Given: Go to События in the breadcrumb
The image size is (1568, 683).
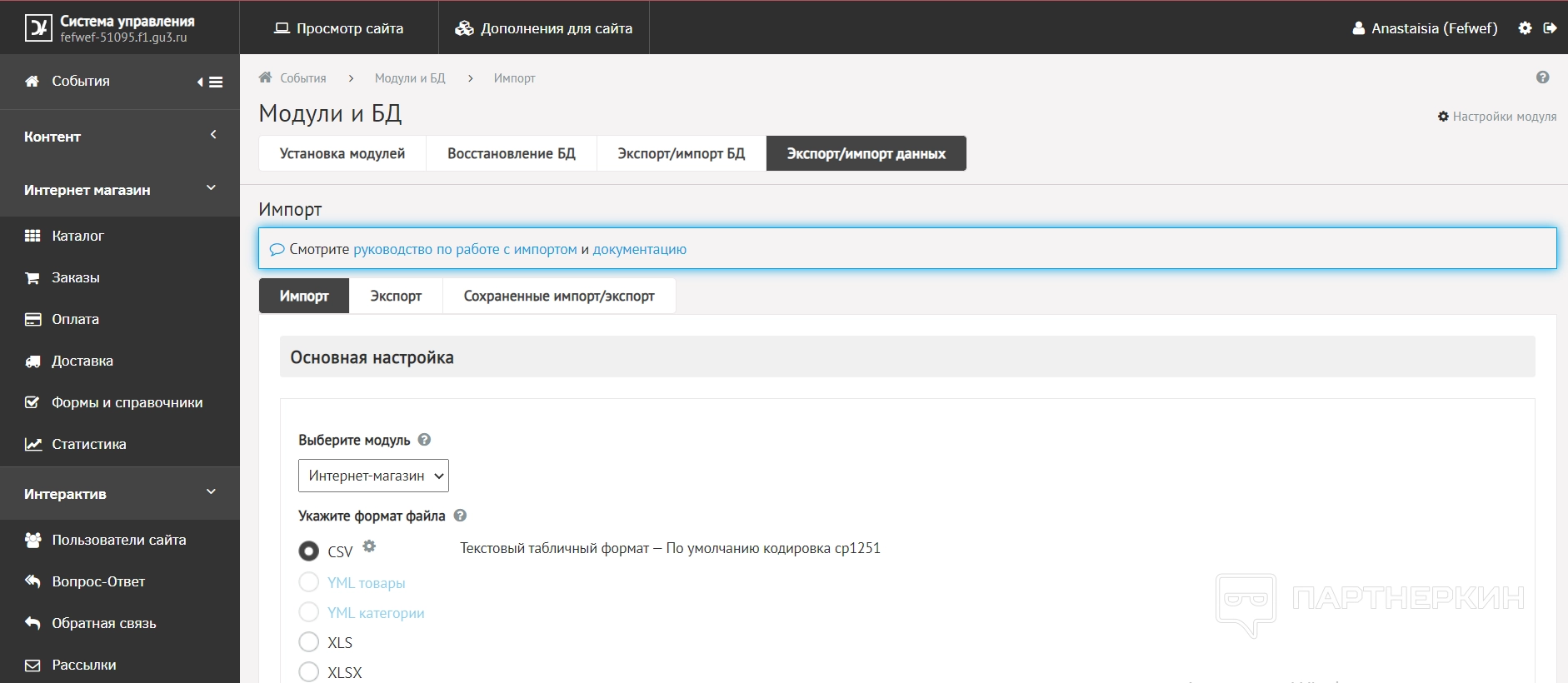Looking at the screenshot, I should tap(303, 78).
